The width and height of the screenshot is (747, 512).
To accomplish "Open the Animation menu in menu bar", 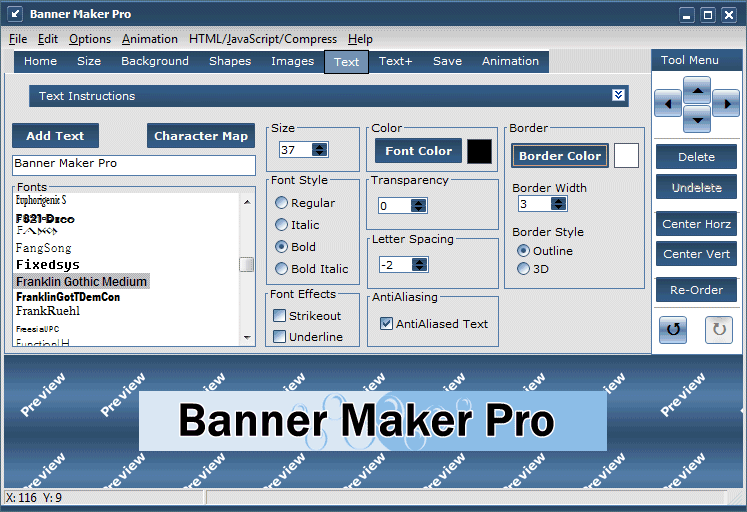I will tap(148, 39).
